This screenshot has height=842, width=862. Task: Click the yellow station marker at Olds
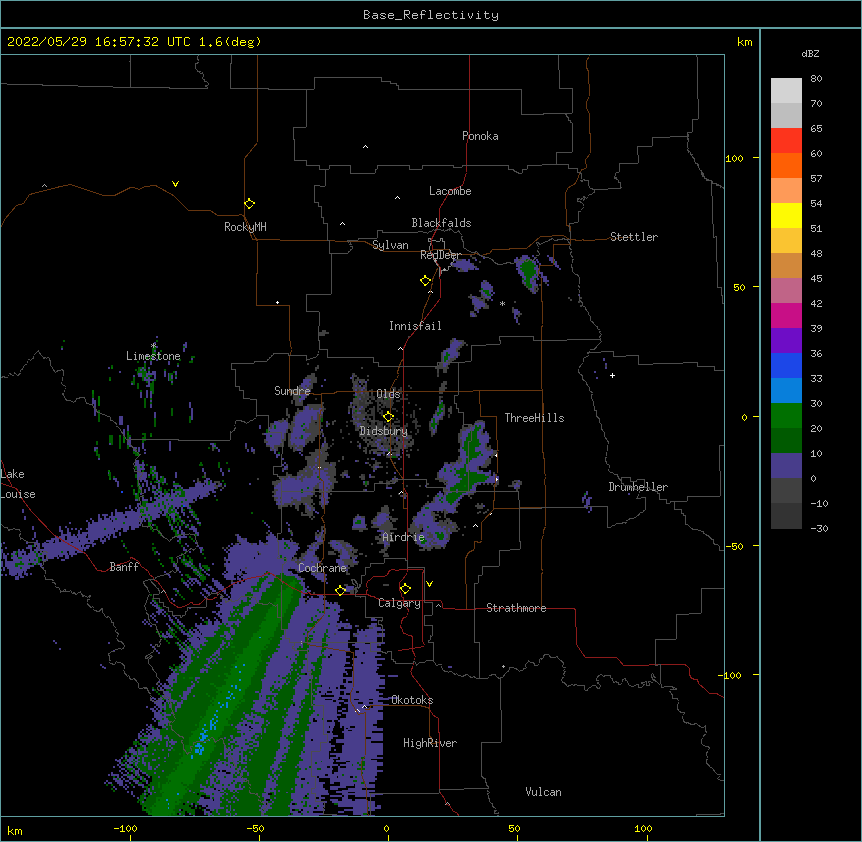click(389, 416)
